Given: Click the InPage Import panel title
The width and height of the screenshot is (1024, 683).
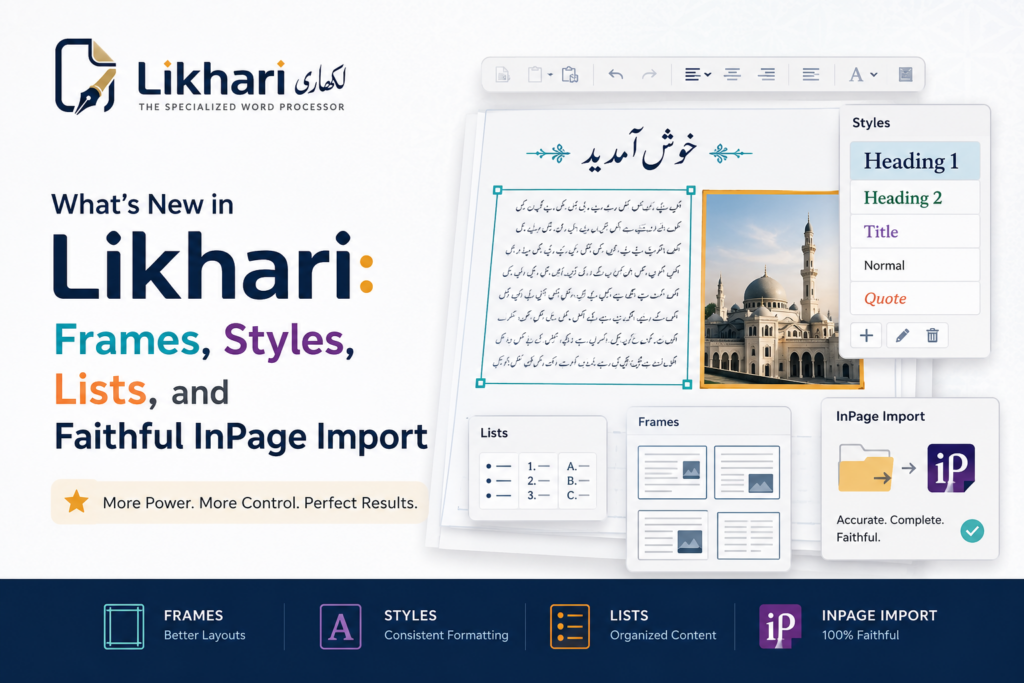Looking at the screenshot, I should pyautogui.click(x=880, y=417).
